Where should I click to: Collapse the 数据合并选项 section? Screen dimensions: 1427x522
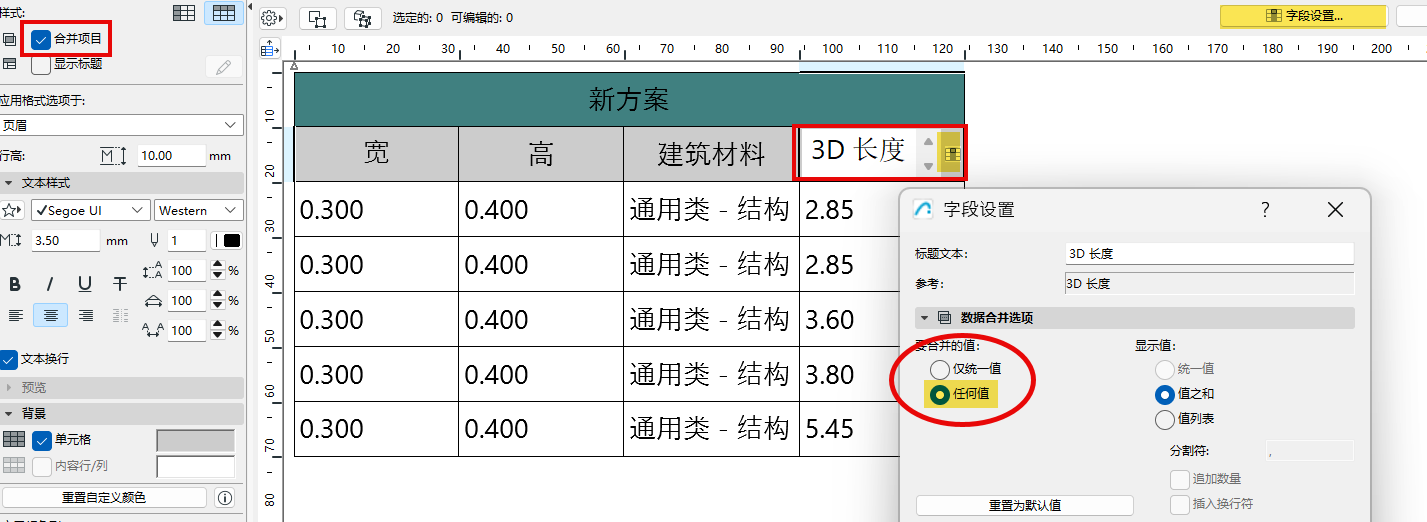922,318
